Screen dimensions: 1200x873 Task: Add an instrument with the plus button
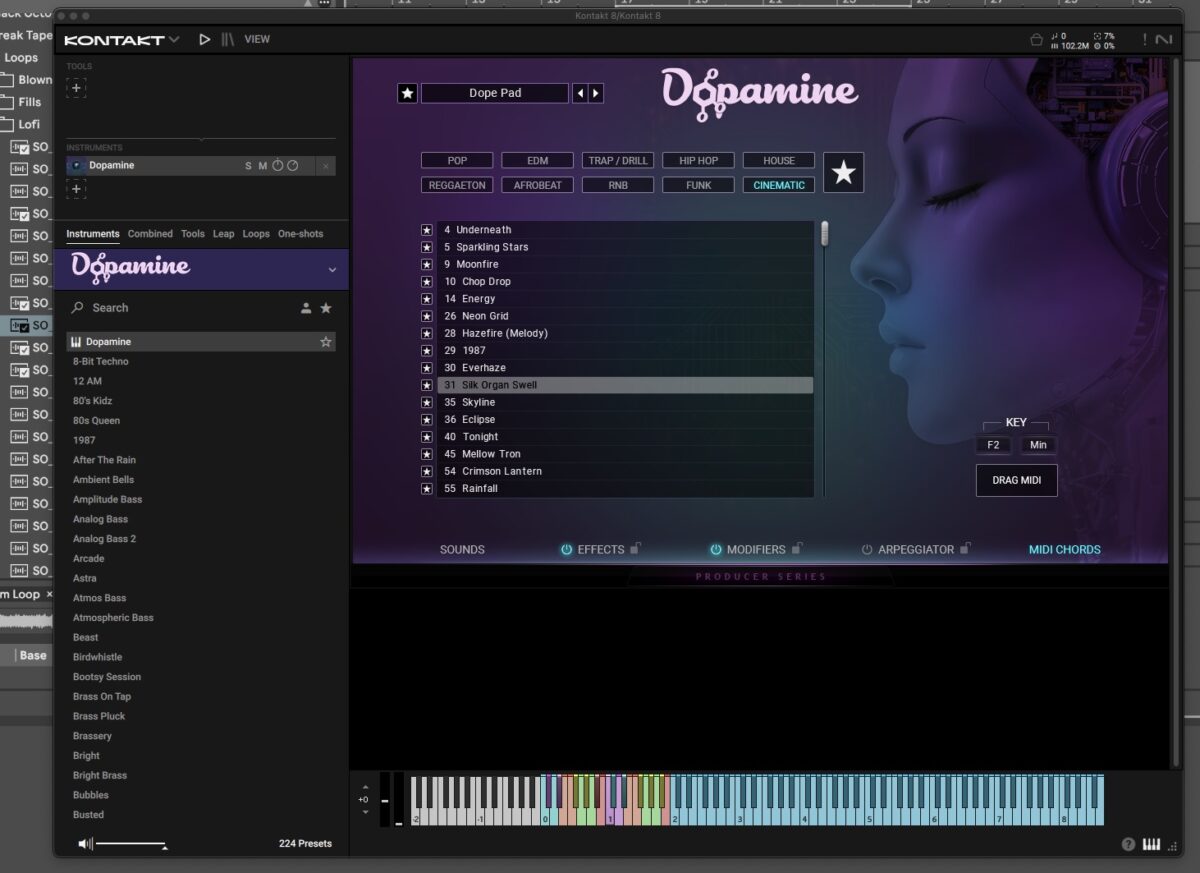coord(76,189)
